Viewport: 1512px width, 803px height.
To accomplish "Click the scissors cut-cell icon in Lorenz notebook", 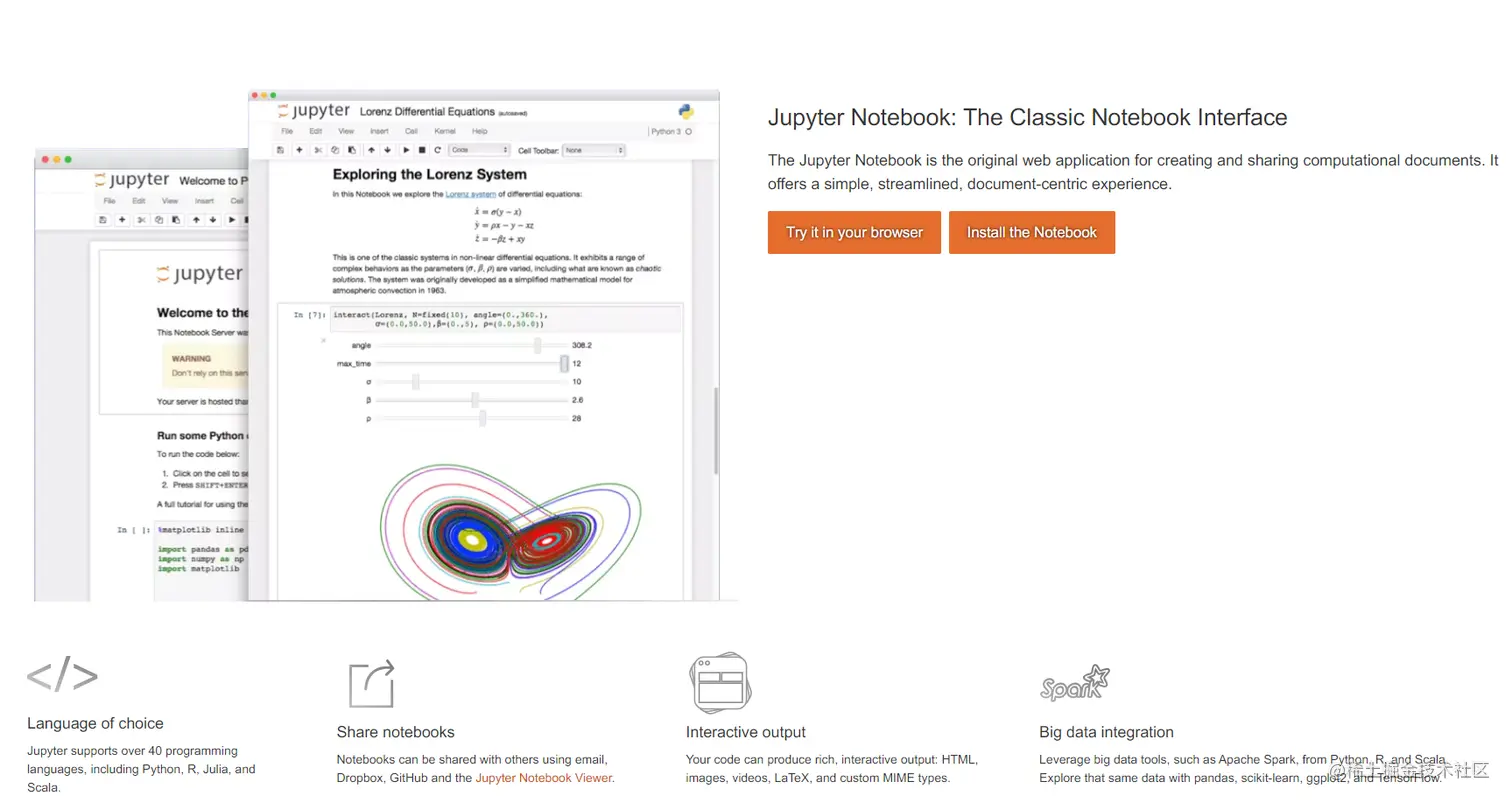I will point(318,150).
